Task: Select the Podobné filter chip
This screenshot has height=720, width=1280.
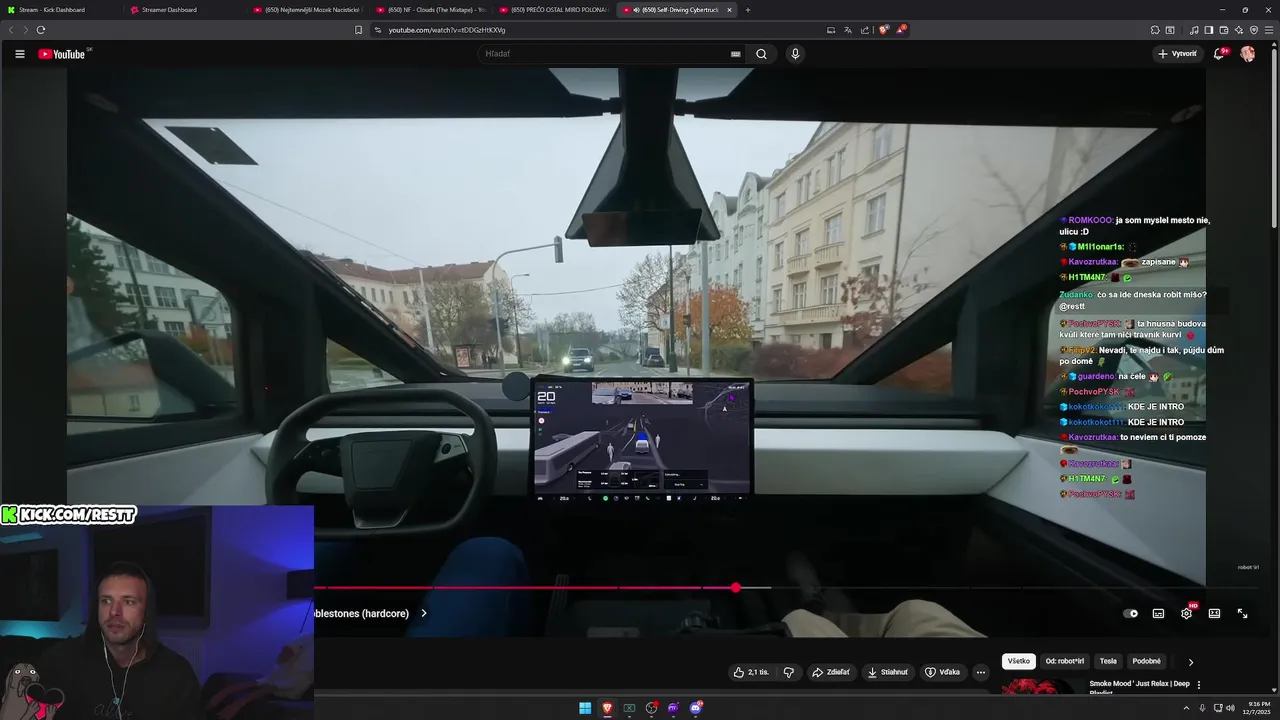Action: tap(1147, 661)
